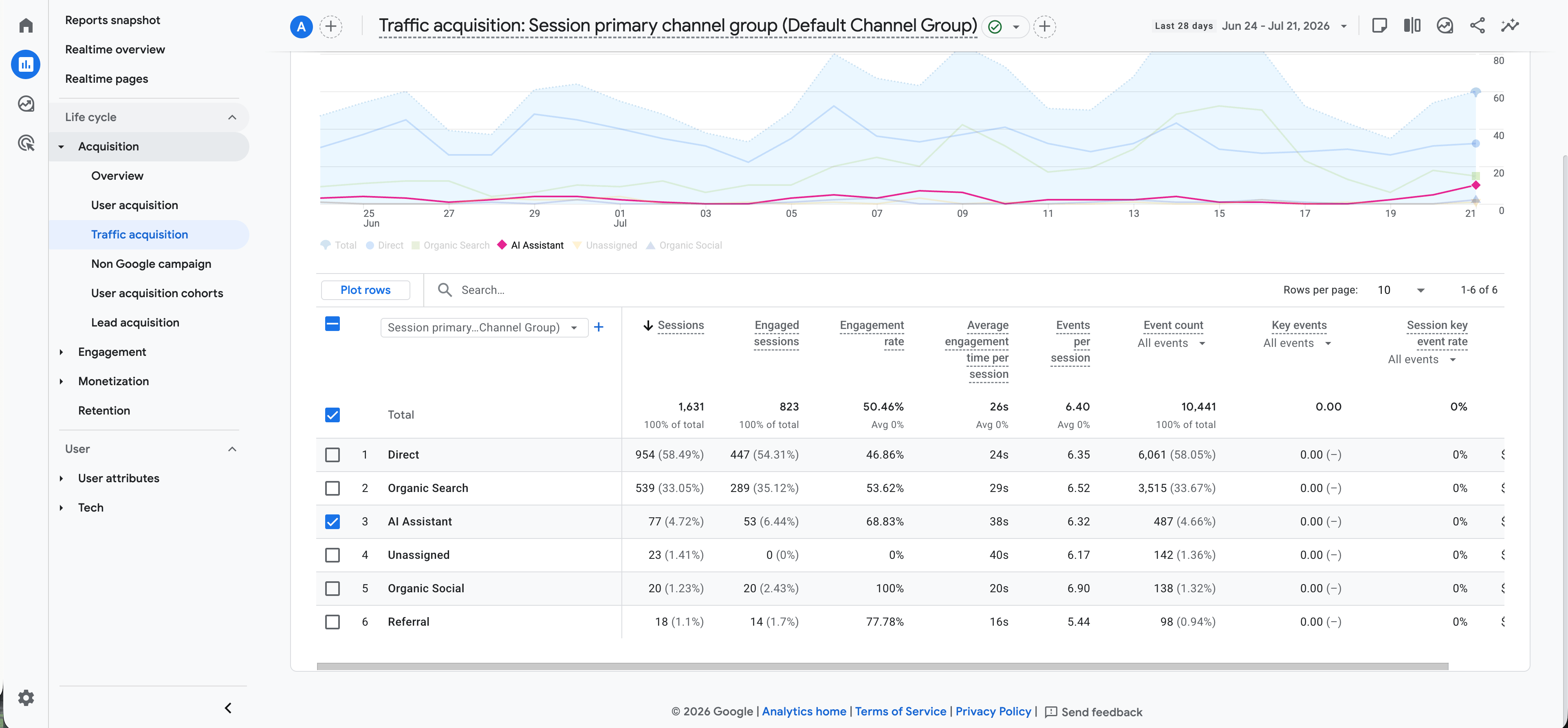Customize report via the chart-edit icon
Screen dimensions: 1568x728
coord(1445,26)
